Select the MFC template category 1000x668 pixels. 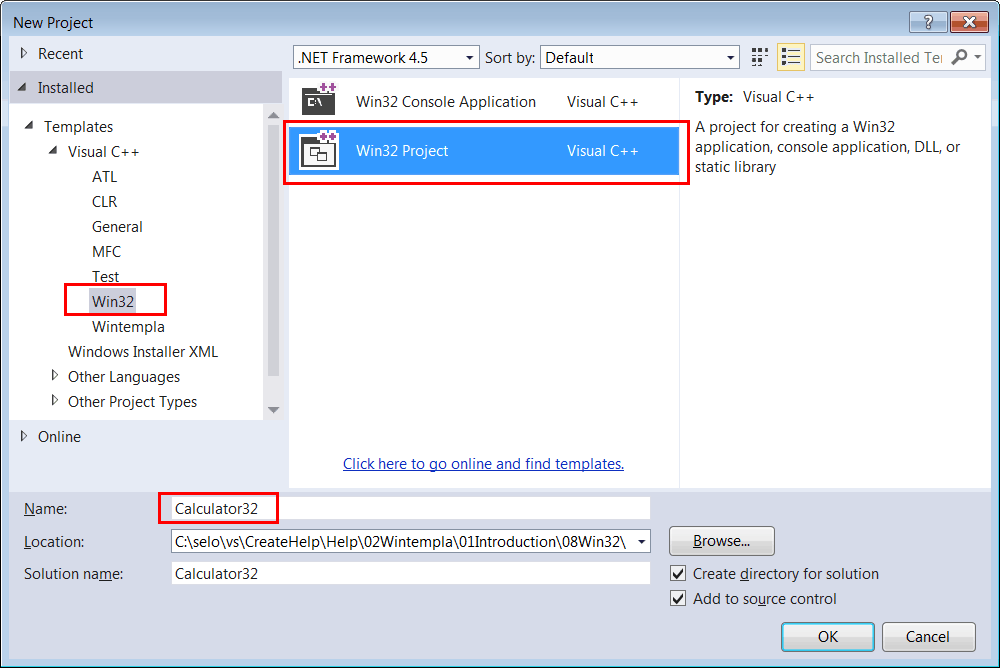[107, 251]
